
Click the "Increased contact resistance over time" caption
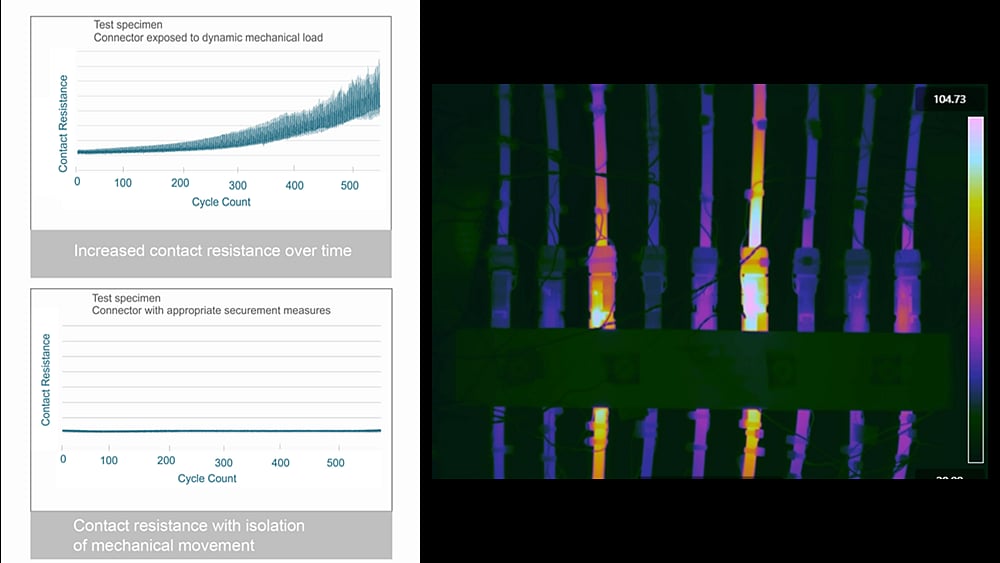pos(212,251)
